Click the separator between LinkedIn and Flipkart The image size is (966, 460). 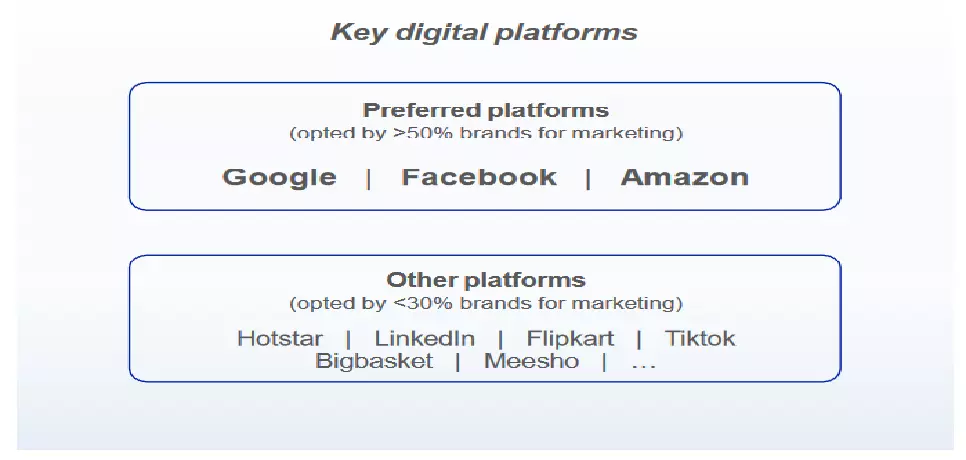500,338
